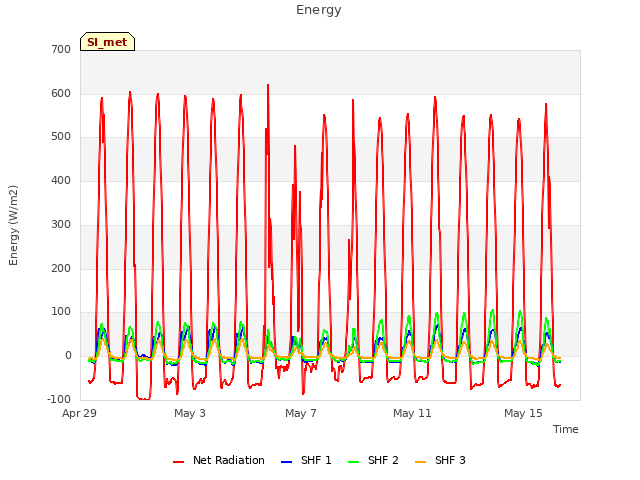Click the Energy (W/m2) y-axis label
The width and height of the screenshot is (640, 480).
pos(13,225)
